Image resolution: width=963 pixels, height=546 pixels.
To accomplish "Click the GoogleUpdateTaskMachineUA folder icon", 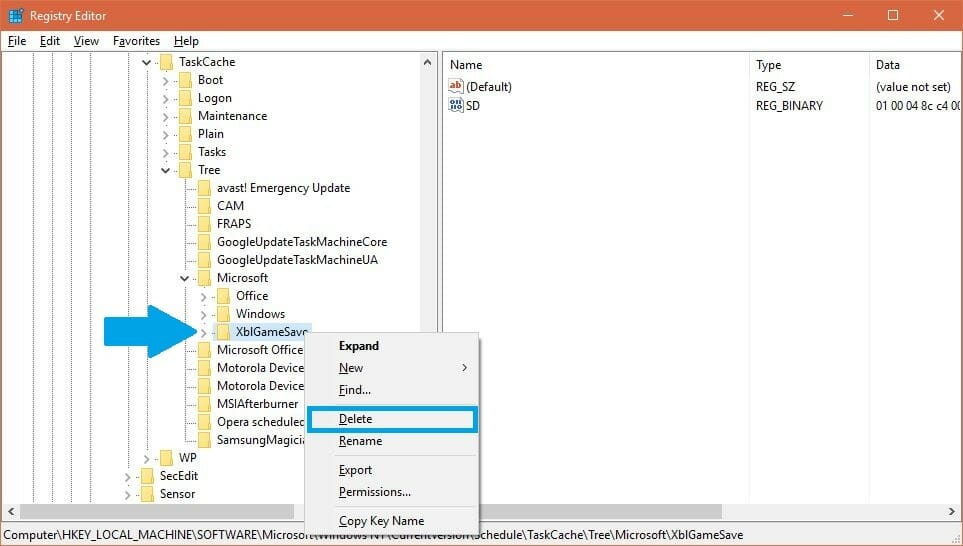I will coord(205,260).
